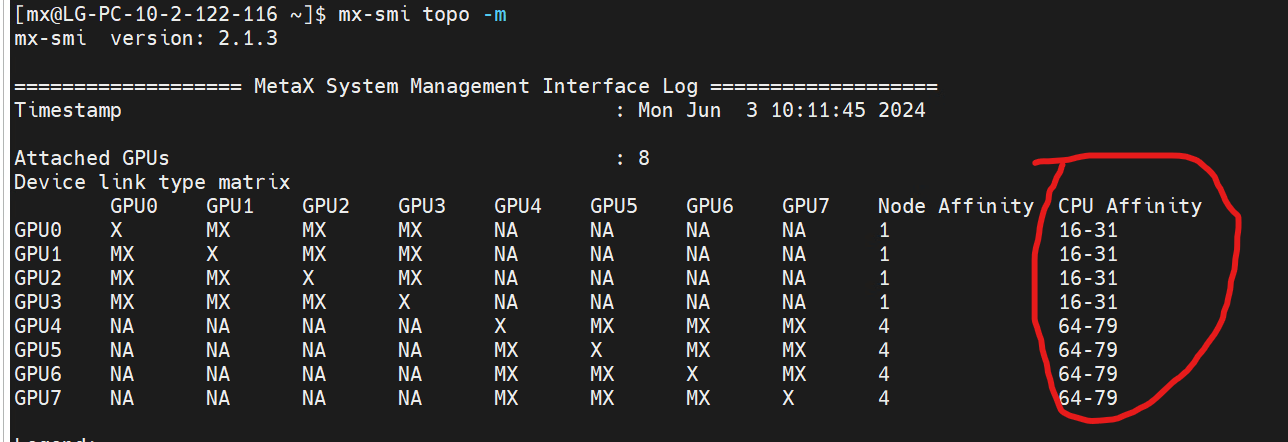Click the GPU5 column header
Image resolution: width=1288 pixels, height=442 pixels.
pos(614,206)
